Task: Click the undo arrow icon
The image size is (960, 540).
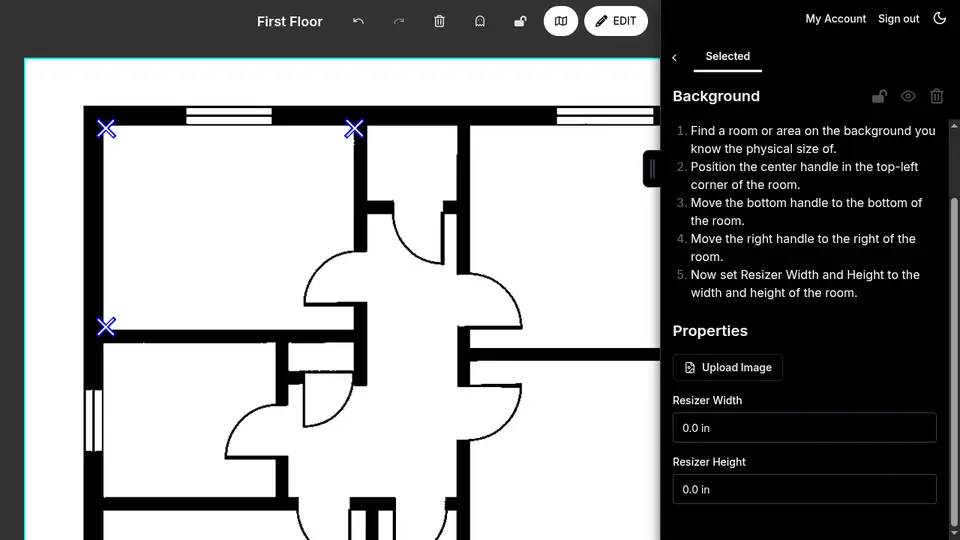Action: (x=358, y=21)
